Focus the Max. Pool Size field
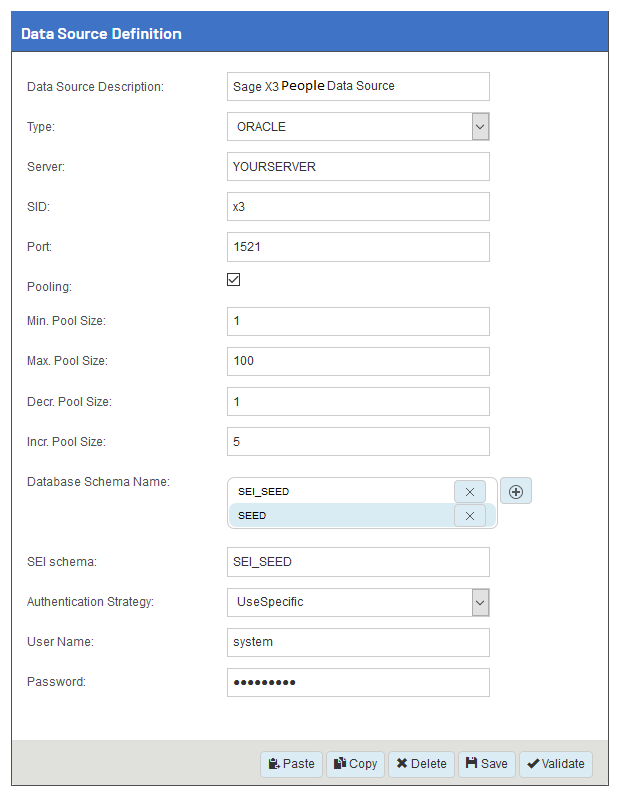This screenshot has width=621, height=786. tap(358, 361)
